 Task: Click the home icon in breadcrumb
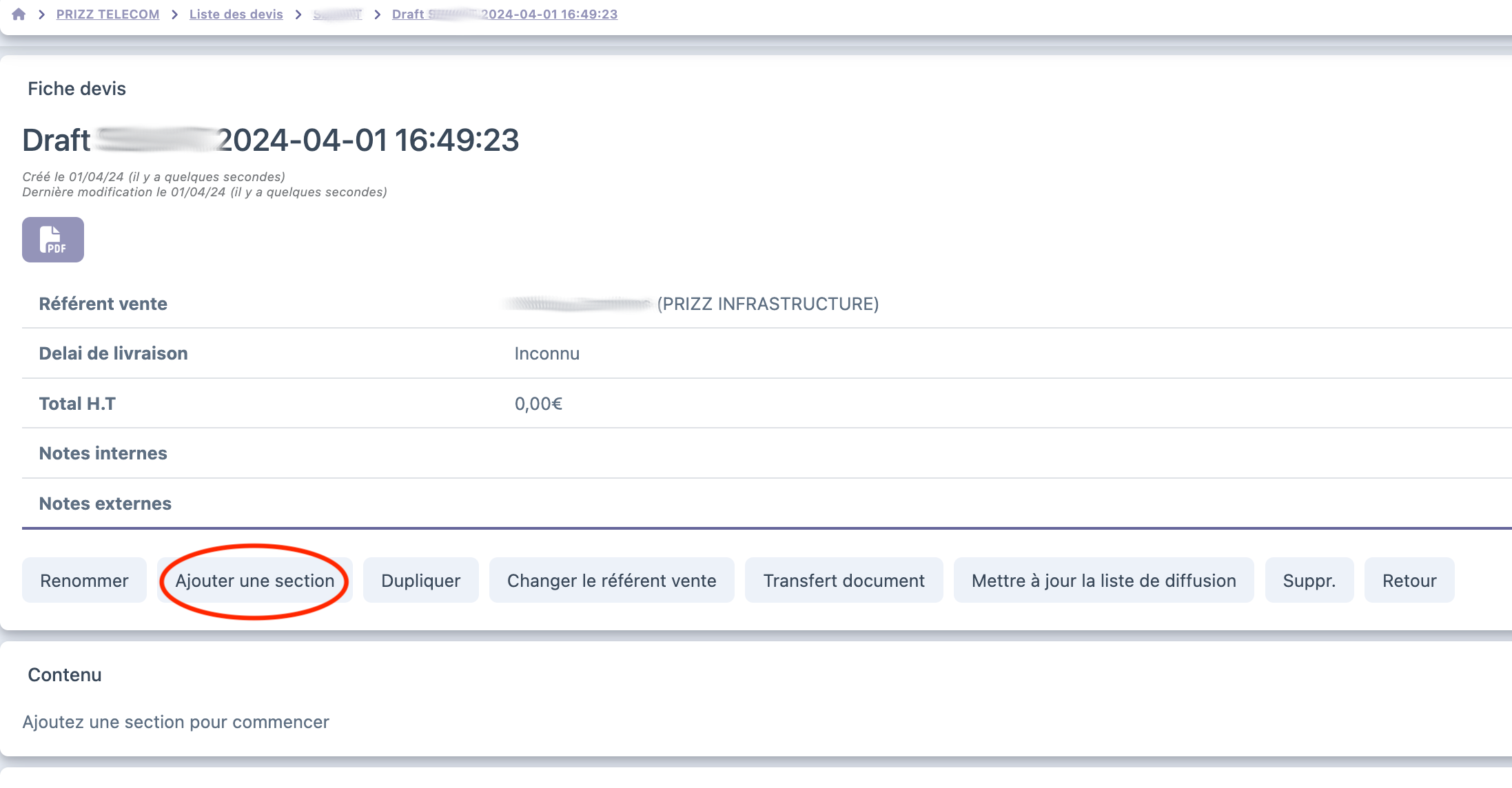[19, 14]
